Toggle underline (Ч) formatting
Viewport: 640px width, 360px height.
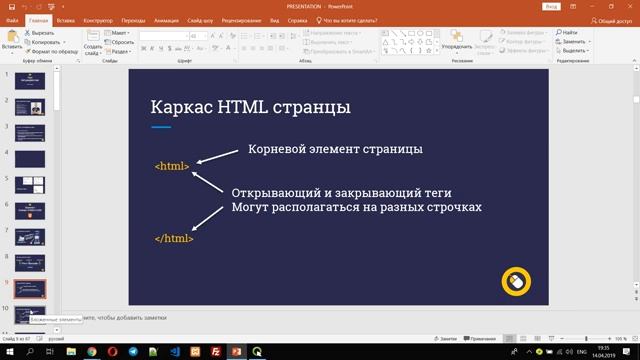(x=161, y=49)
